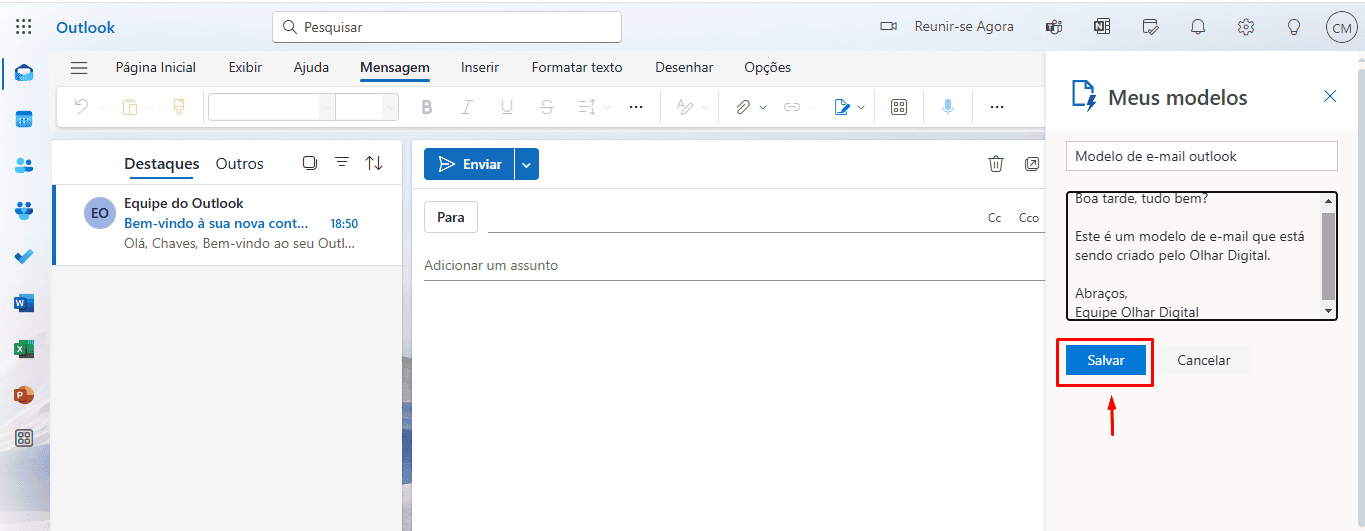Open Mail in the left sidebar
The width and height of the screenshot is (1365, 531).
[x=24, y=73]
